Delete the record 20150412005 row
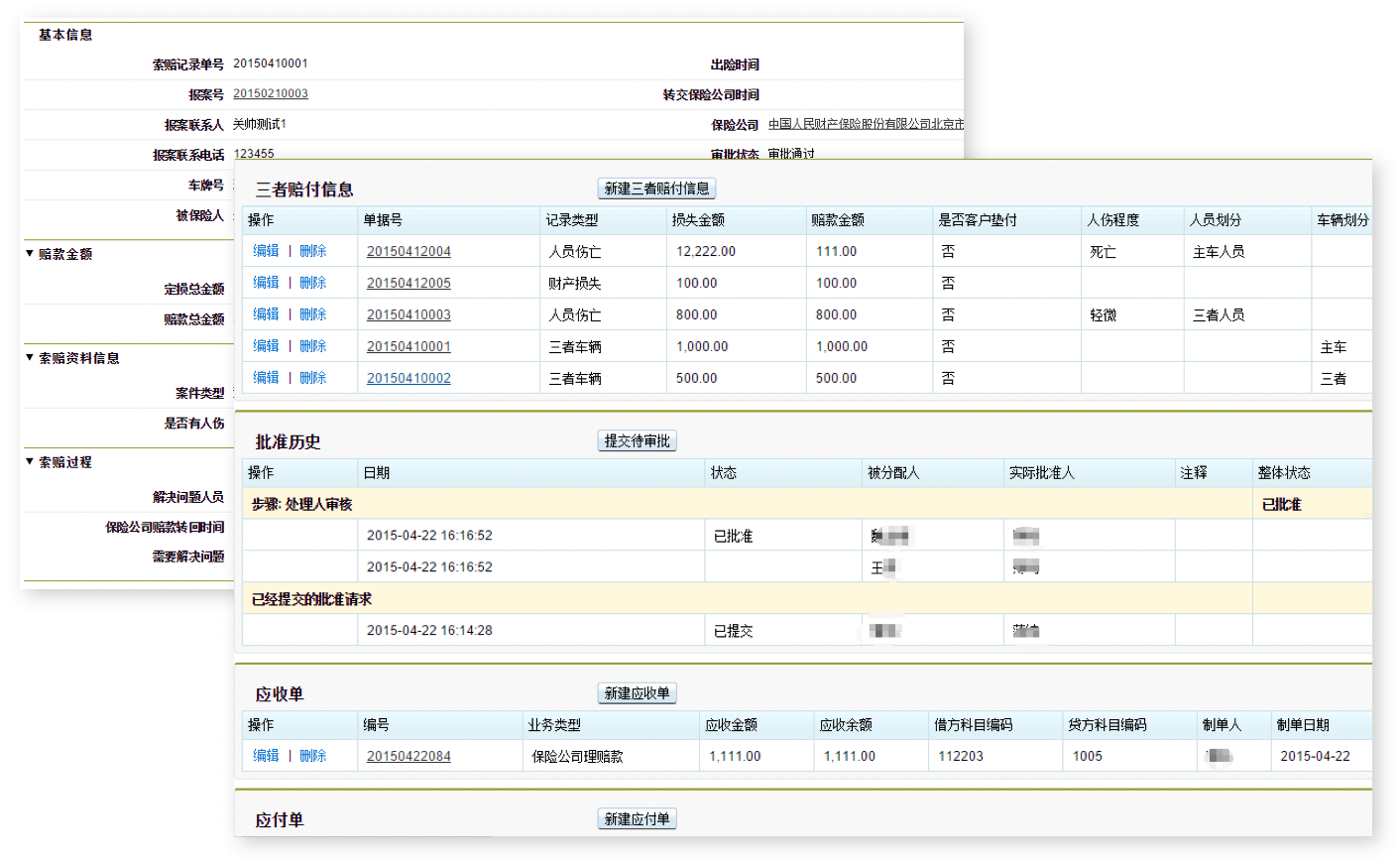Image resolution: width=1400 pixels, height=865 pixels. (x=313, y=283)
